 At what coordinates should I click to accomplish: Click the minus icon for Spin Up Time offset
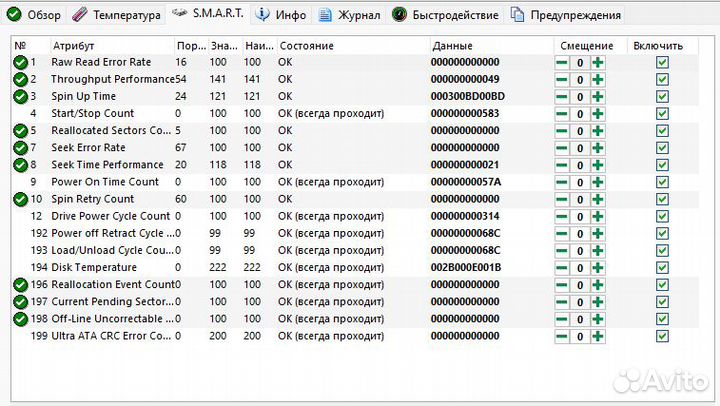pos(562,97)
